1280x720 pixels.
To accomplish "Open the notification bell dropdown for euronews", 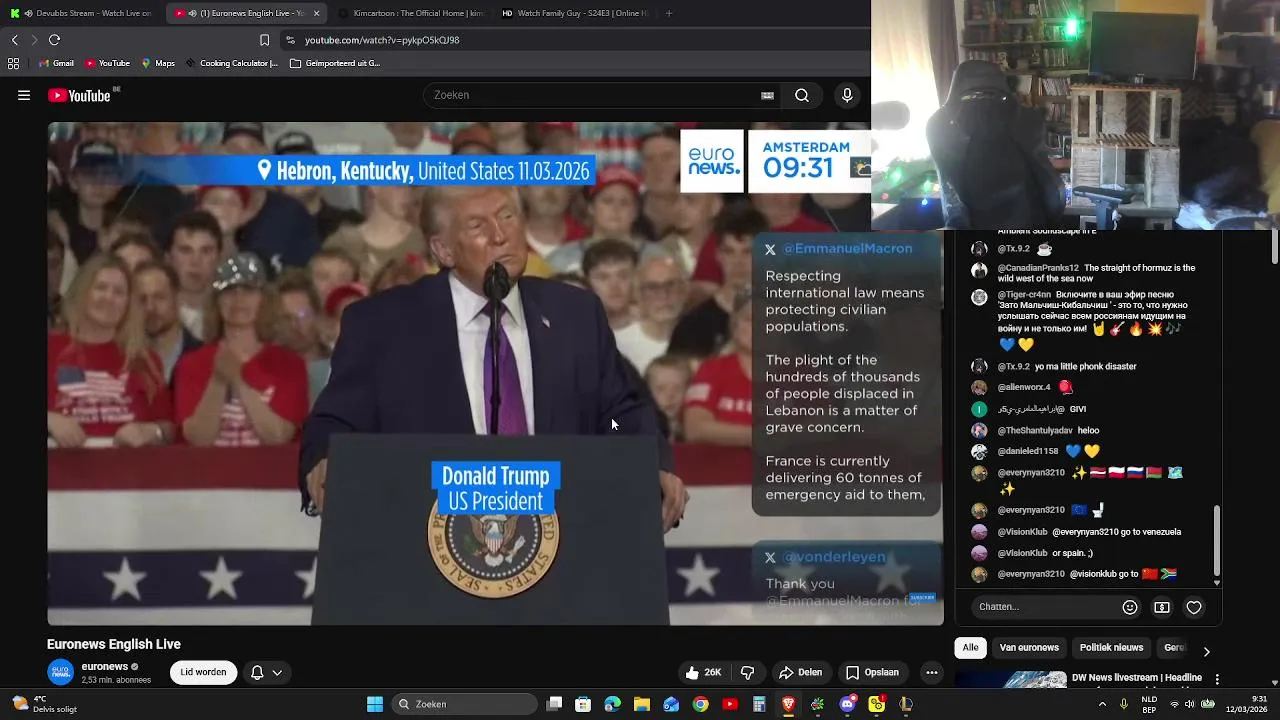I will (266, 672).
